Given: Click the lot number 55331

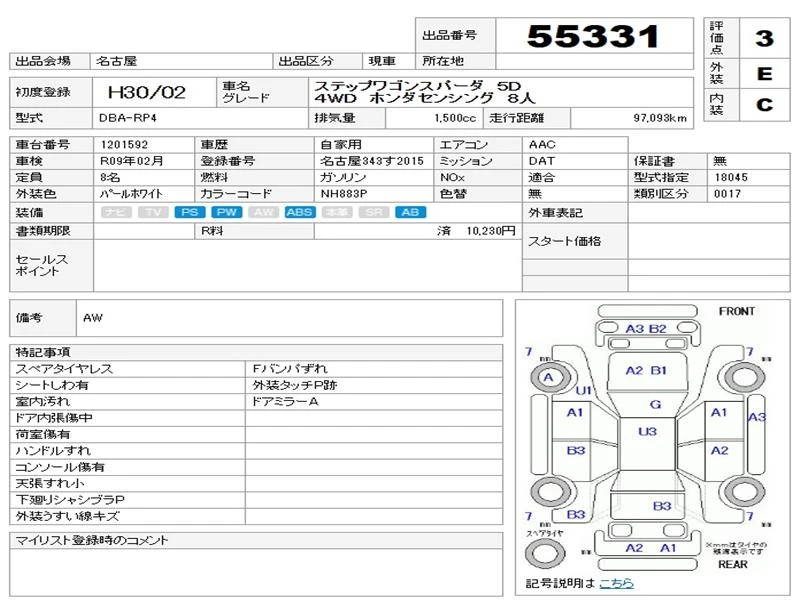Looking at the screenshot, I should 593,37.
